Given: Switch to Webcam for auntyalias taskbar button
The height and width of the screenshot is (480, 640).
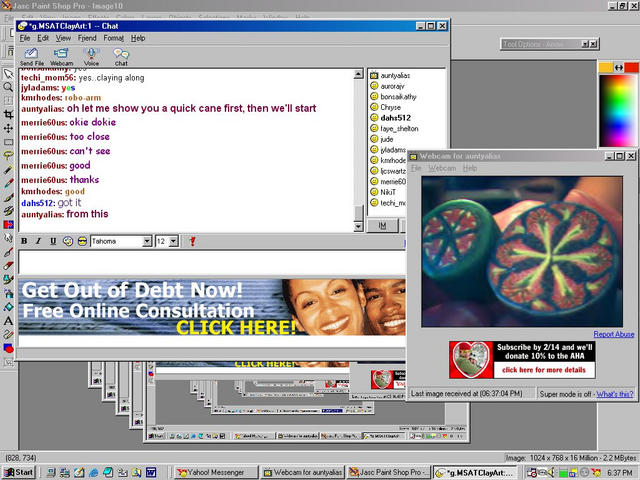Looking at the screenshot, I should point(302,472).
